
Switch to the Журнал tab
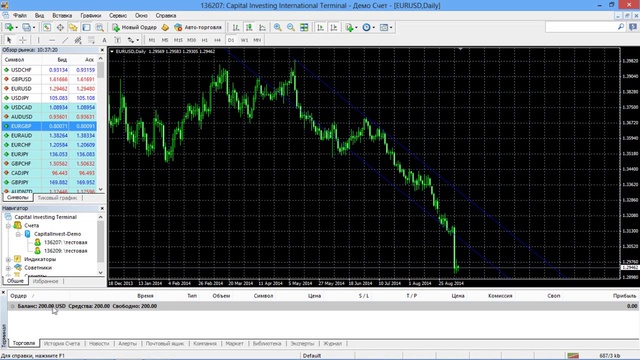333,344
